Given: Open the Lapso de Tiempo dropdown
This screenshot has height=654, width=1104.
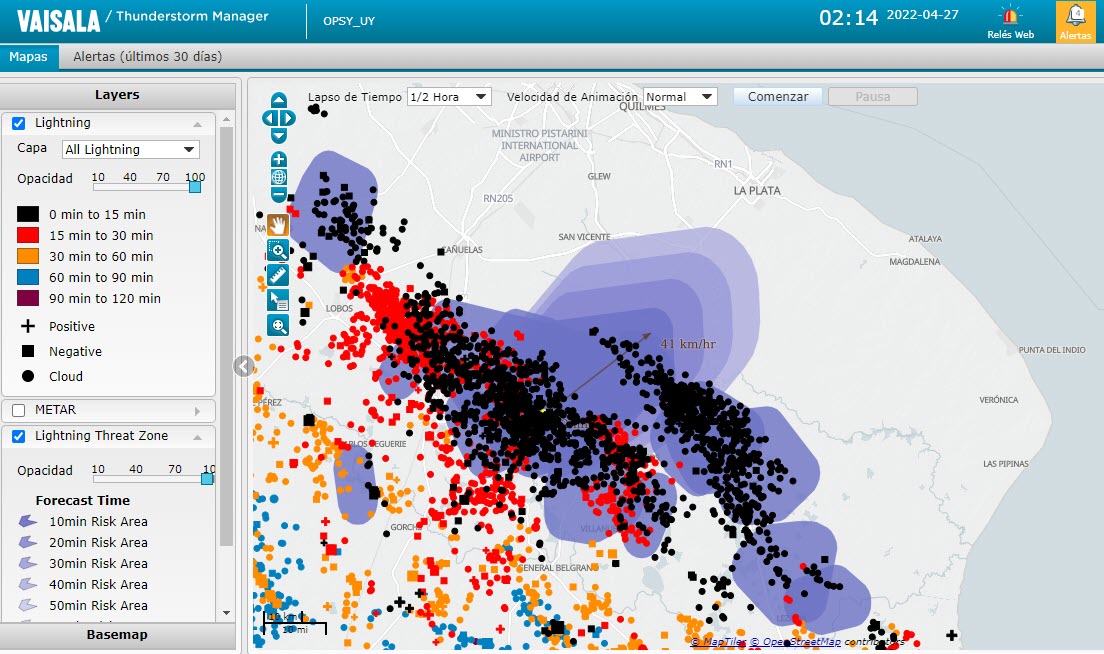Looking at the screenshot, I should coord(448,97).
